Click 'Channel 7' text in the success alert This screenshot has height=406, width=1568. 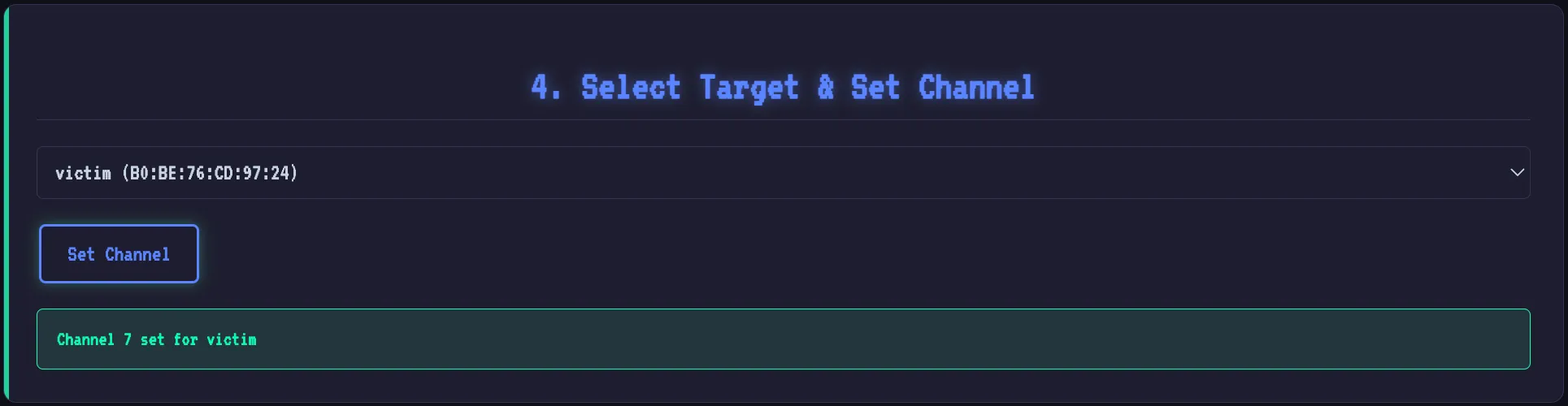pyautogui.click(x=94, y=339)
